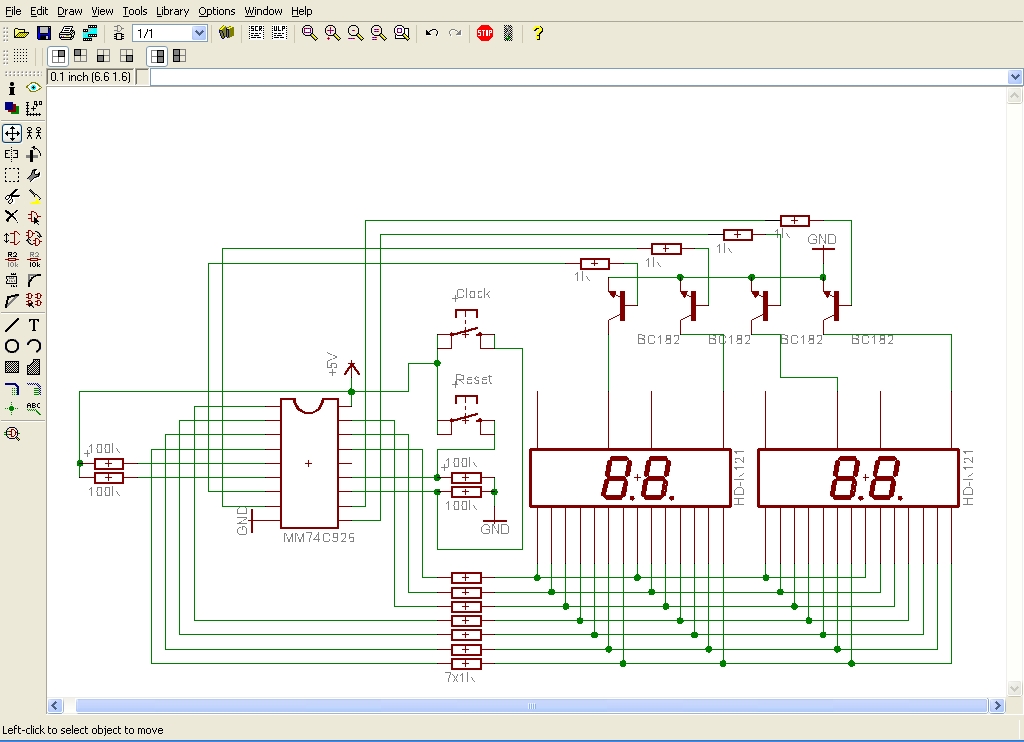Open help with the question mark icon
Image resolution: width=1024 pixels, height=742 pixels.
click(537, 33)
